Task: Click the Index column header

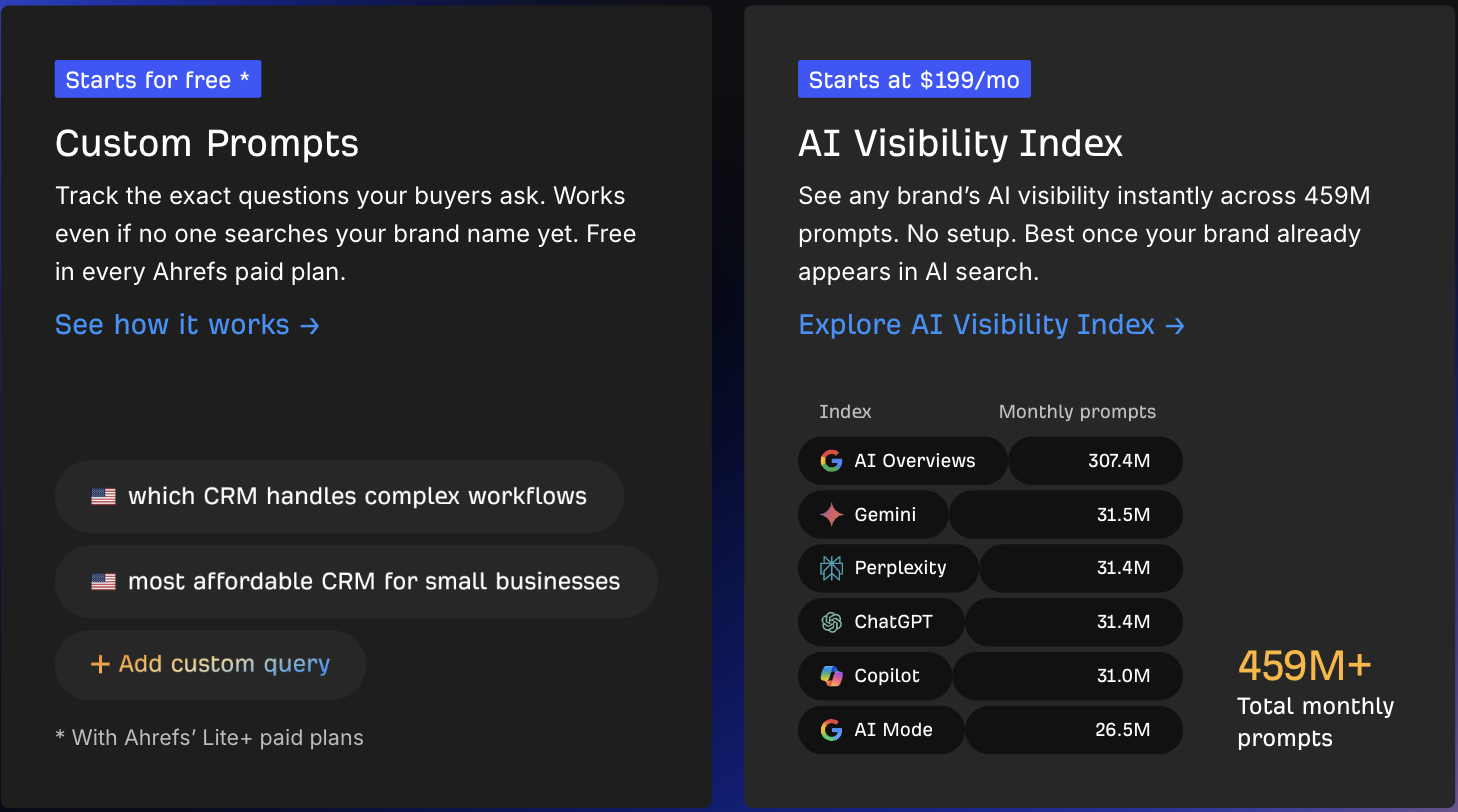Action: tap(845, 412)
